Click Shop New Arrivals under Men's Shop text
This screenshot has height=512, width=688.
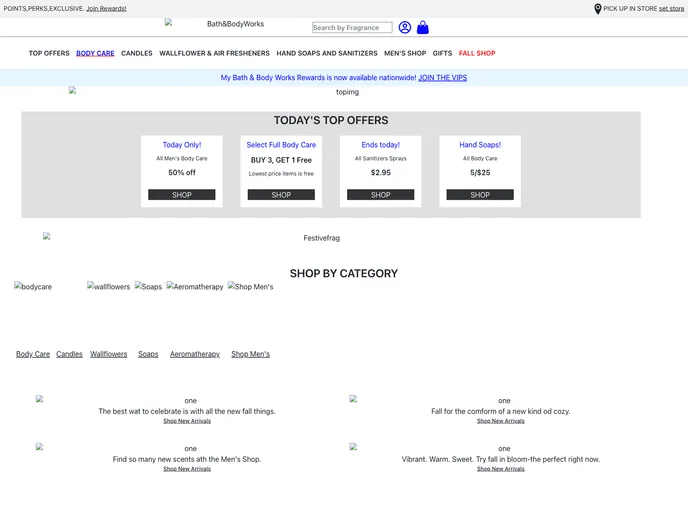[x=187, y=469]
